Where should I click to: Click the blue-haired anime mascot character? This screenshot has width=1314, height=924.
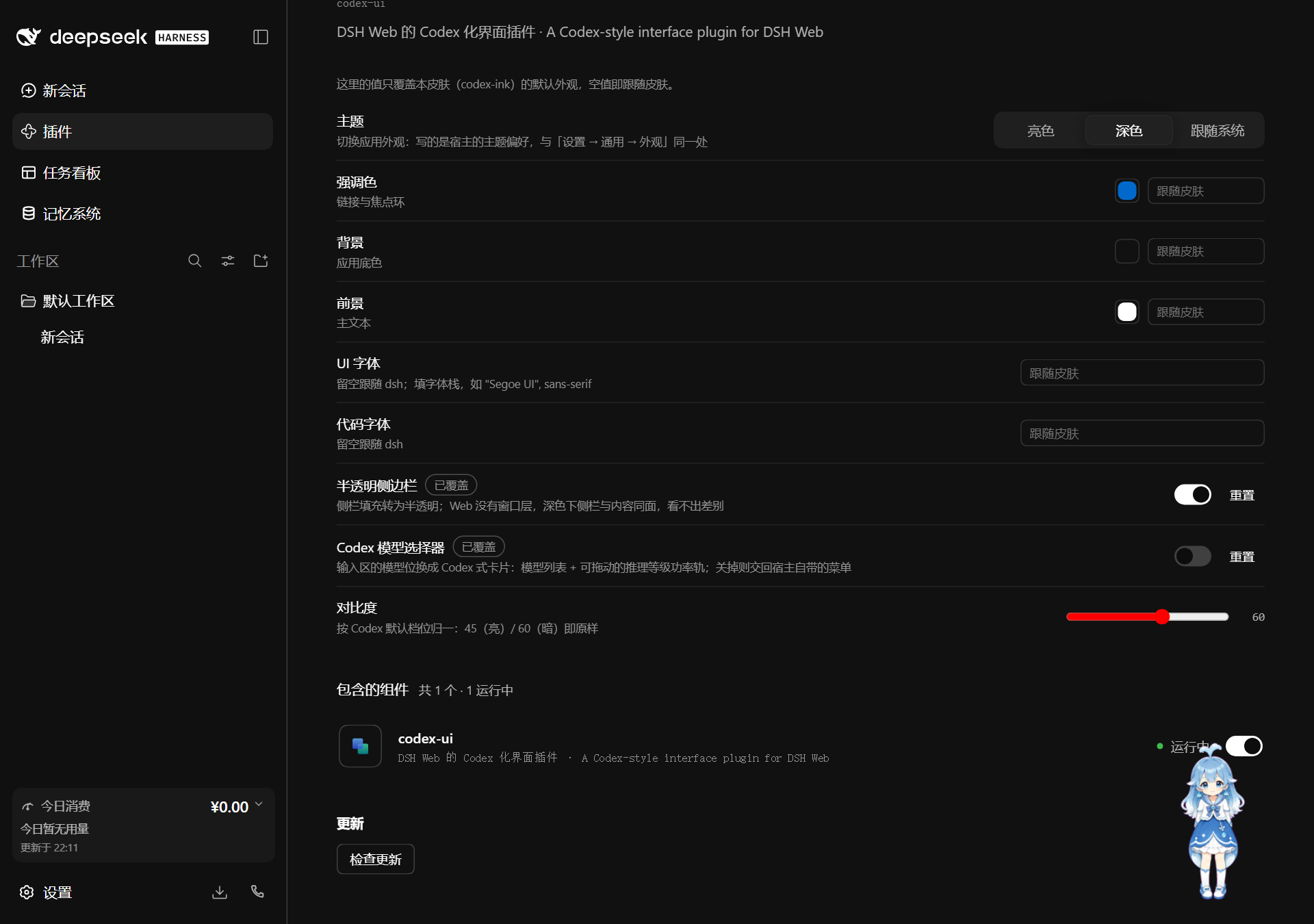(1213, 821)
